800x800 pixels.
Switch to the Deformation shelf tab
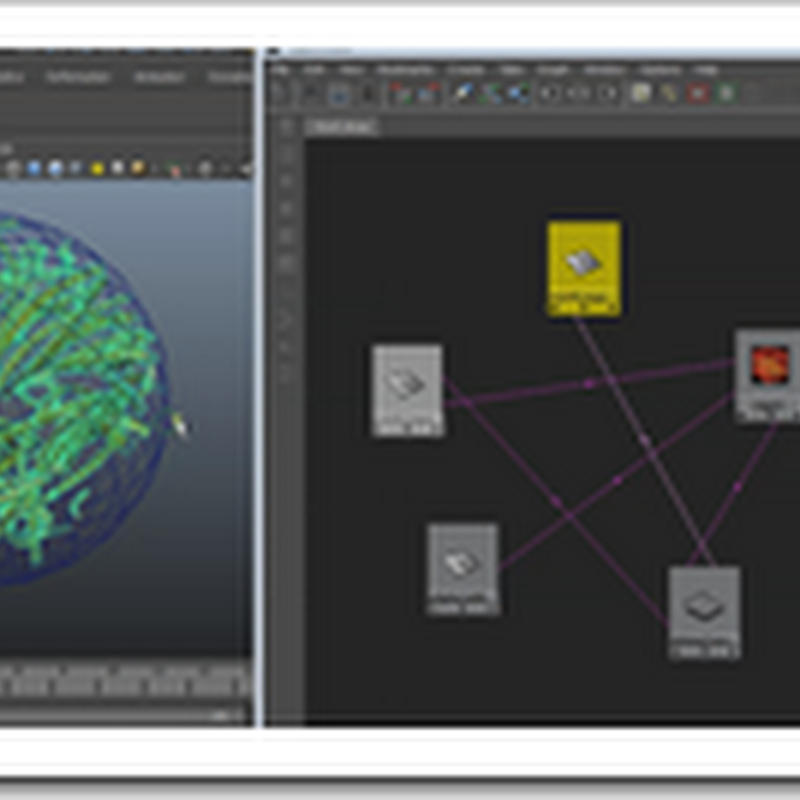[78, 77]
